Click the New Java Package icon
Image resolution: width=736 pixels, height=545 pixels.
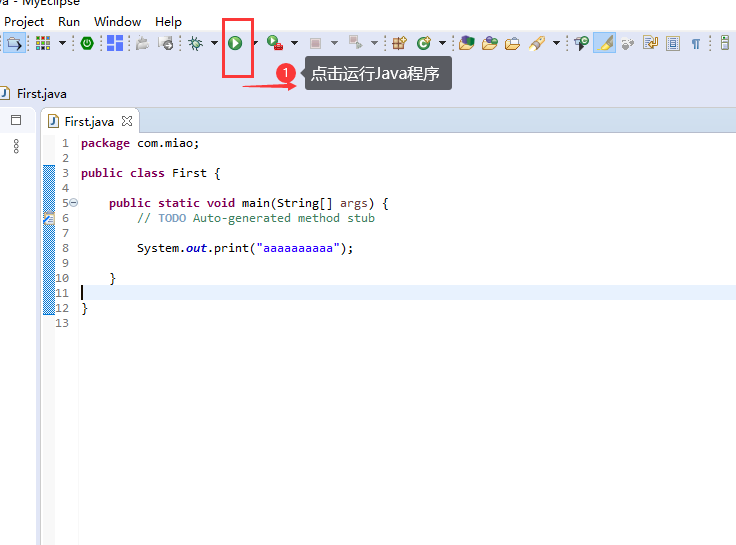pyautogui.click(x=399, y=43)
